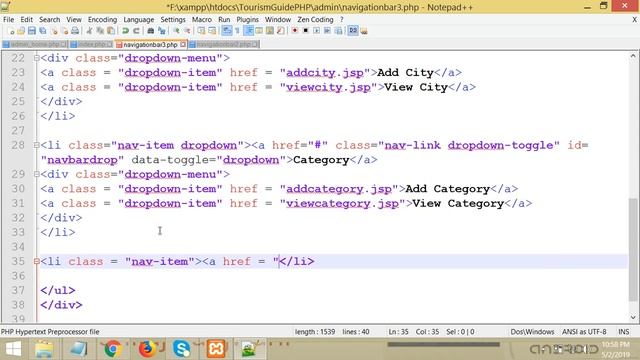
Task: Switch to index.php tab
Action: point(91,44)
